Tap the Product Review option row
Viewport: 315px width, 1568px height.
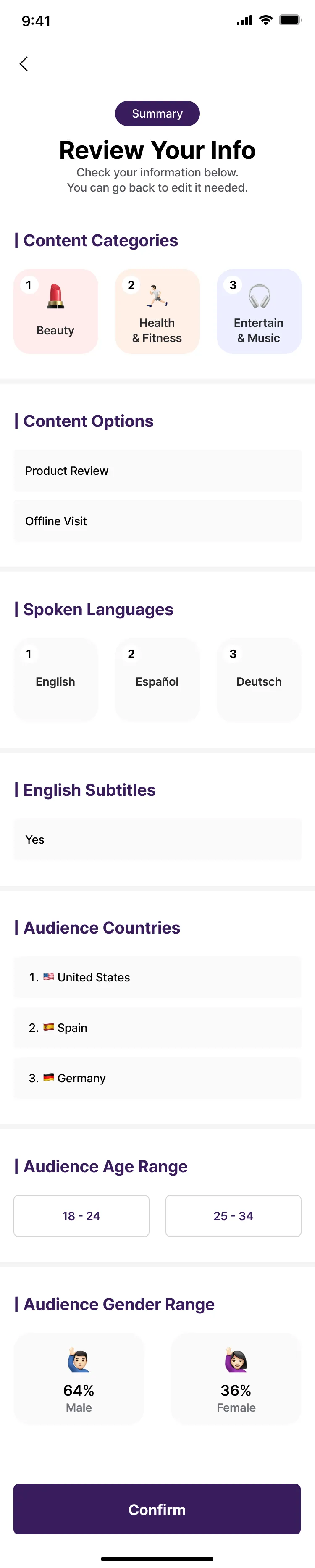point(157,471)
